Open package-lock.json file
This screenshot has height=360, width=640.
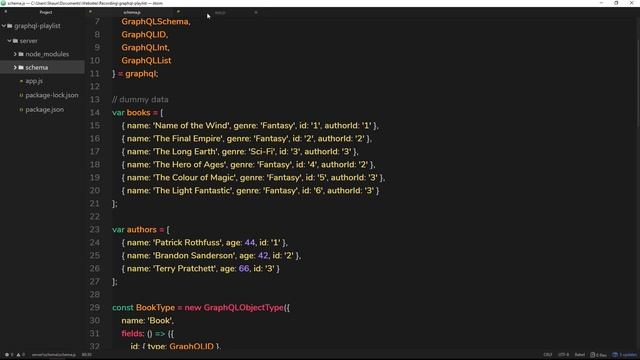[x=52, y=95]
